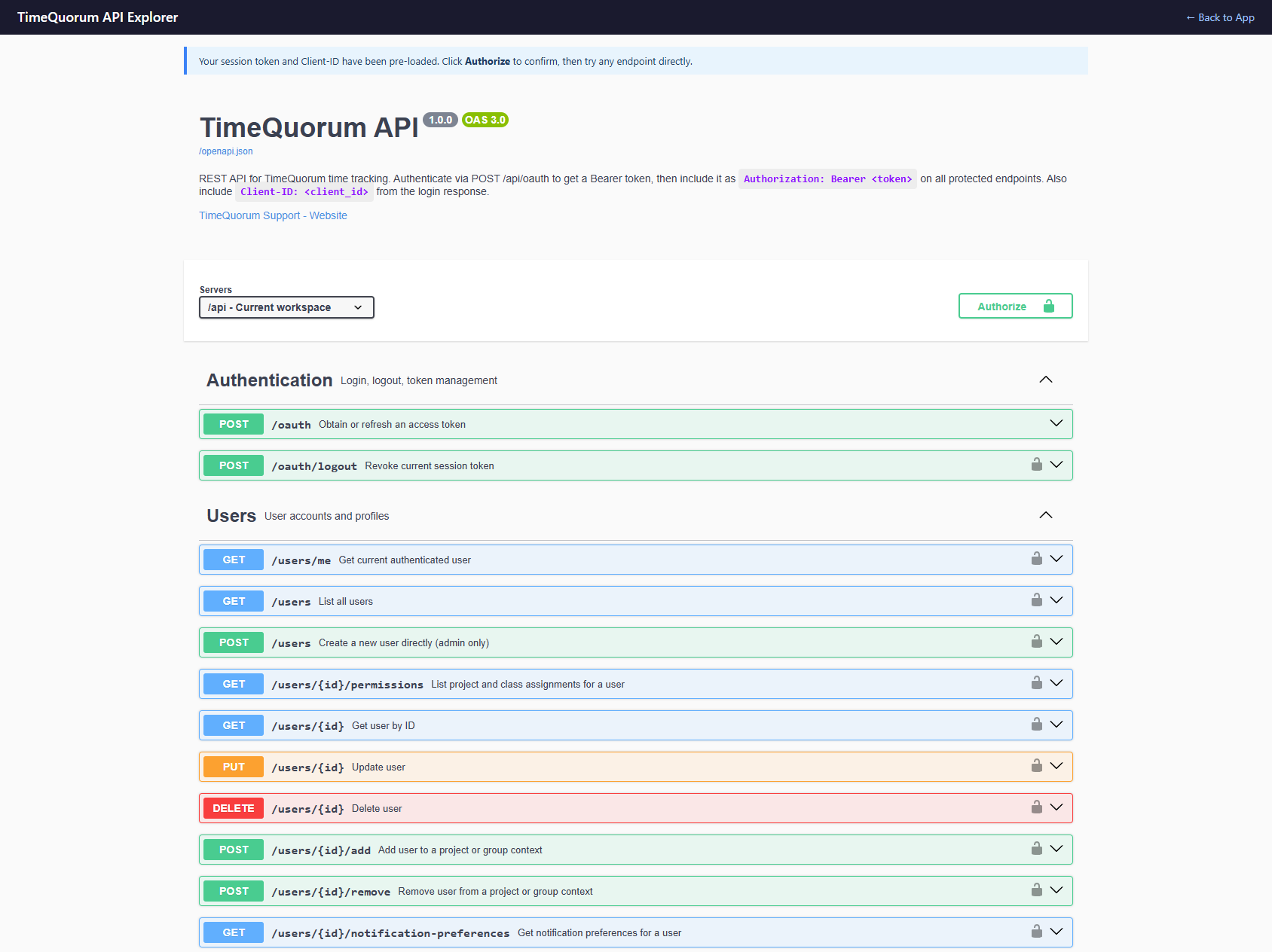Expand the POST /users create user chevron
1272x952 pixels.
click(1056, 642)
